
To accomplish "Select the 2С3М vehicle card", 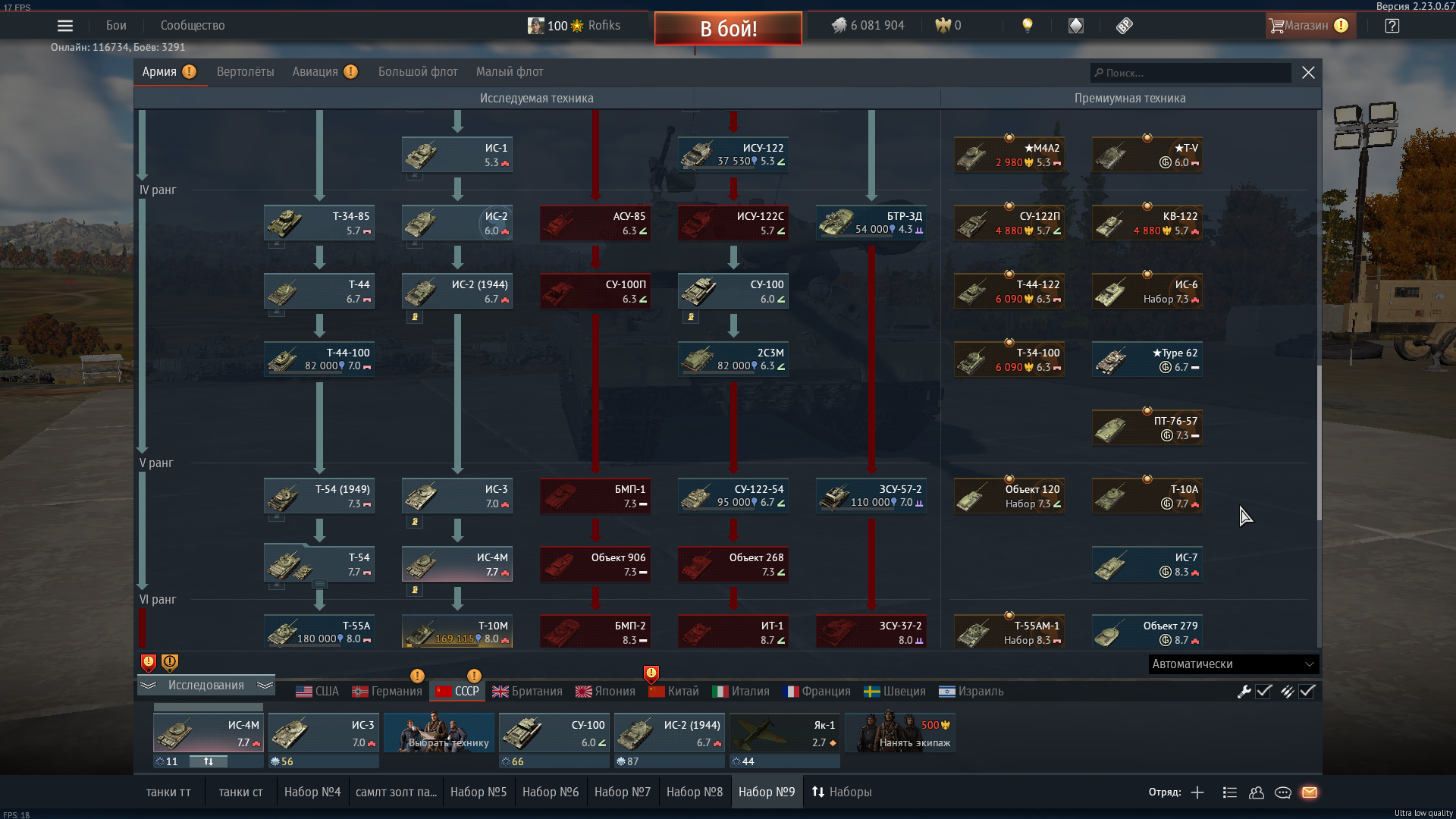I will pos(733,359).
